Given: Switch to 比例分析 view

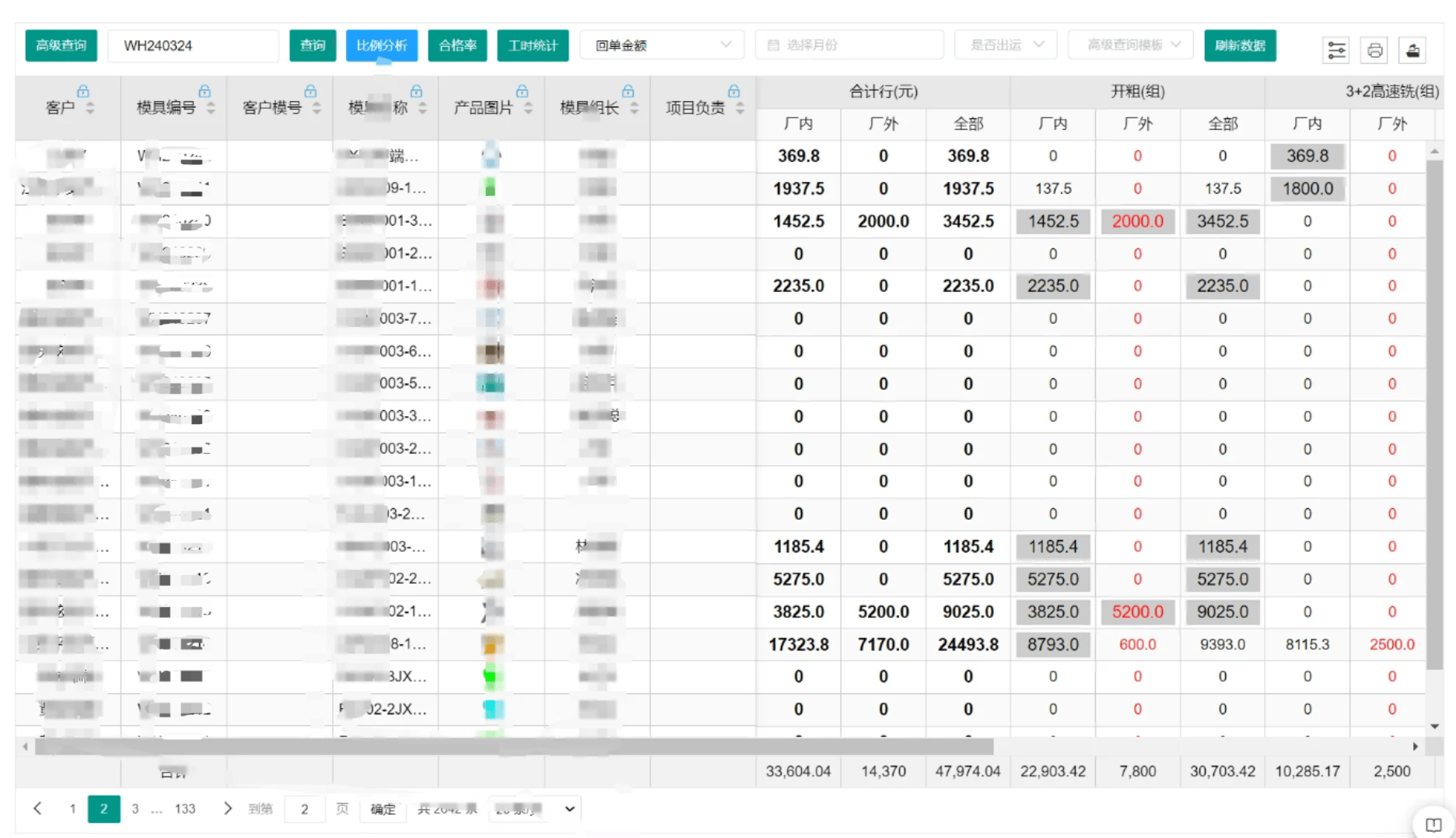Looking at the screenshot, I should (381, 45).
